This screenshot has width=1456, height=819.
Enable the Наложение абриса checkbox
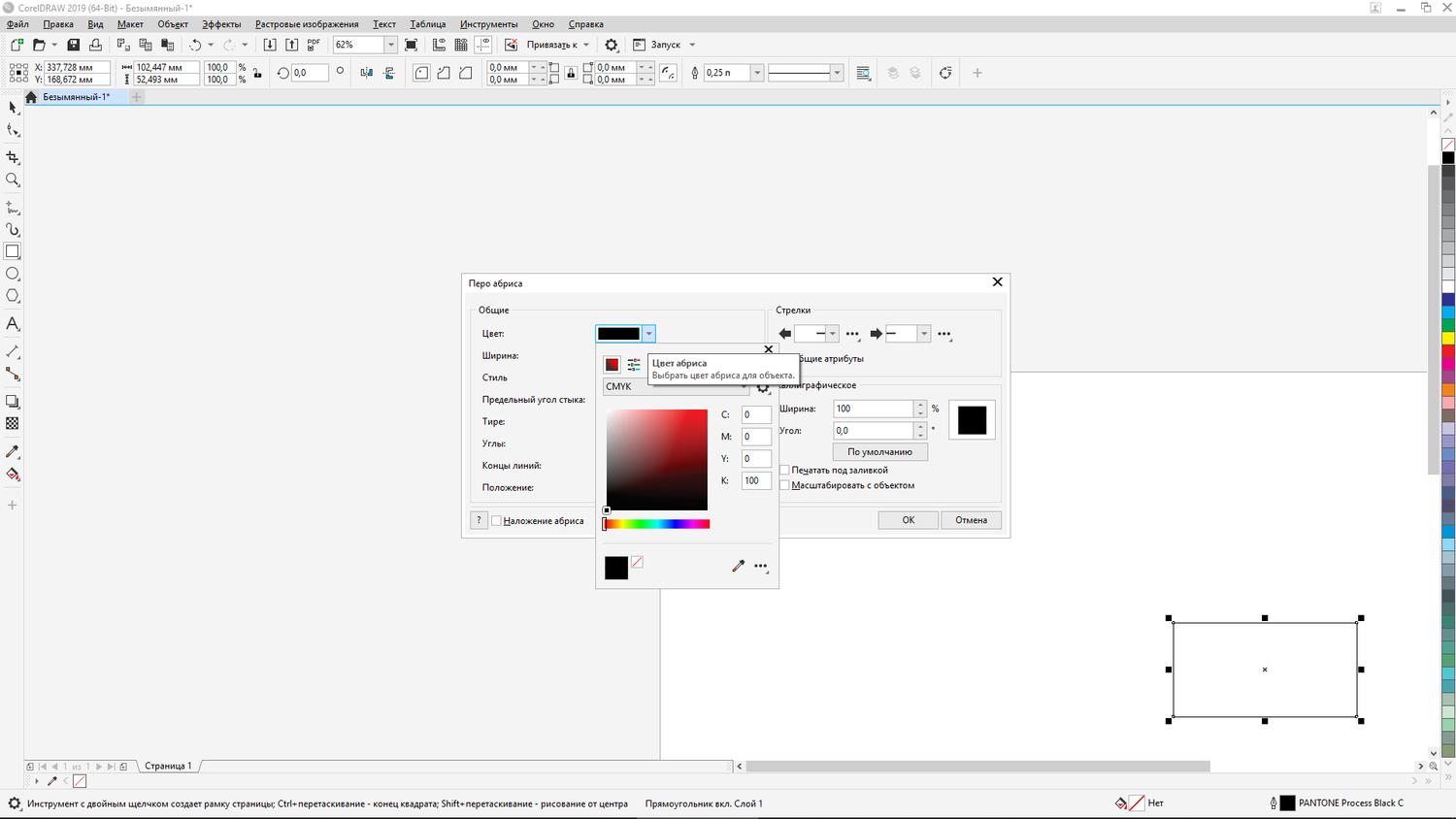click(496, 521)
